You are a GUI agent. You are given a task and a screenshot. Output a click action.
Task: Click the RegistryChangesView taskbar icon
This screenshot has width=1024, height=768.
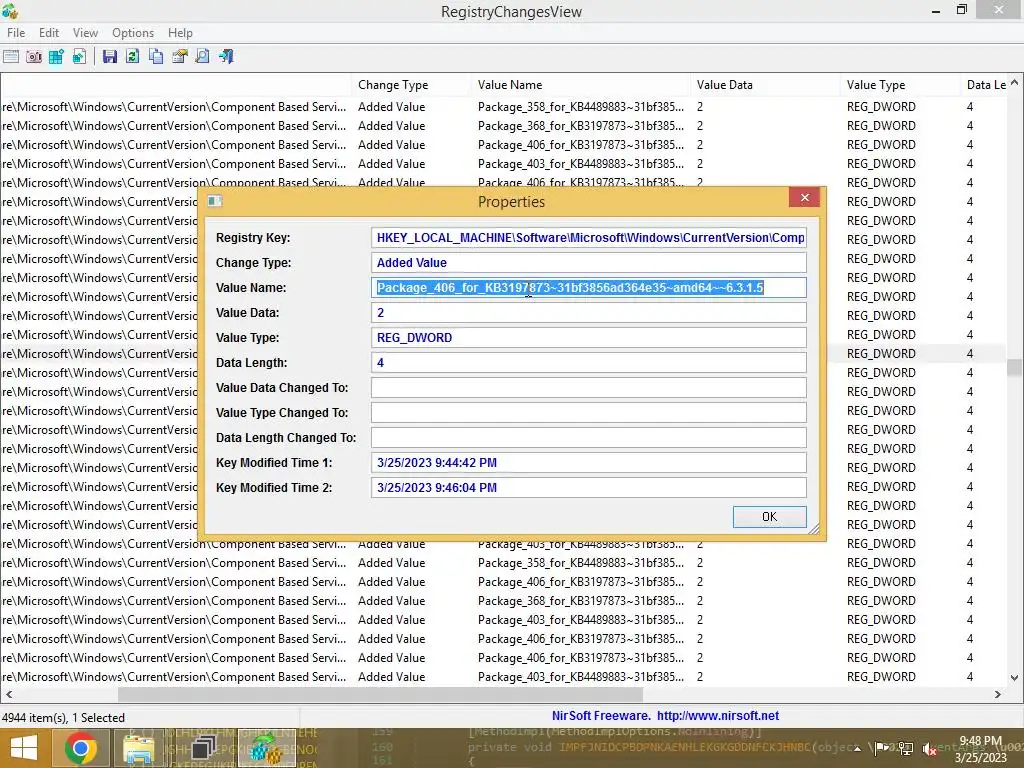pos(266,748)
